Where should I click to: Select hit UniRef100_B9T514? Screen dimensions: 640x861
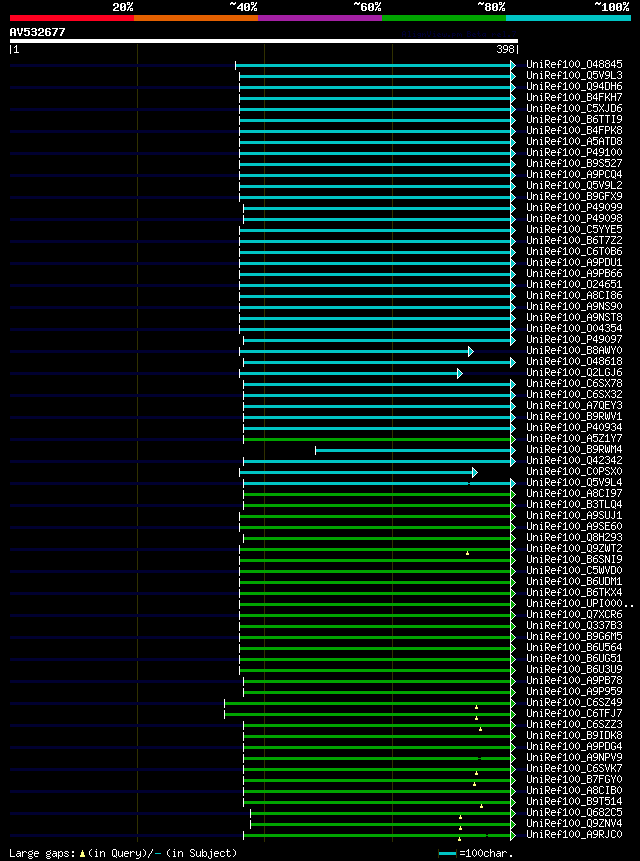click(x=574, y=800)
